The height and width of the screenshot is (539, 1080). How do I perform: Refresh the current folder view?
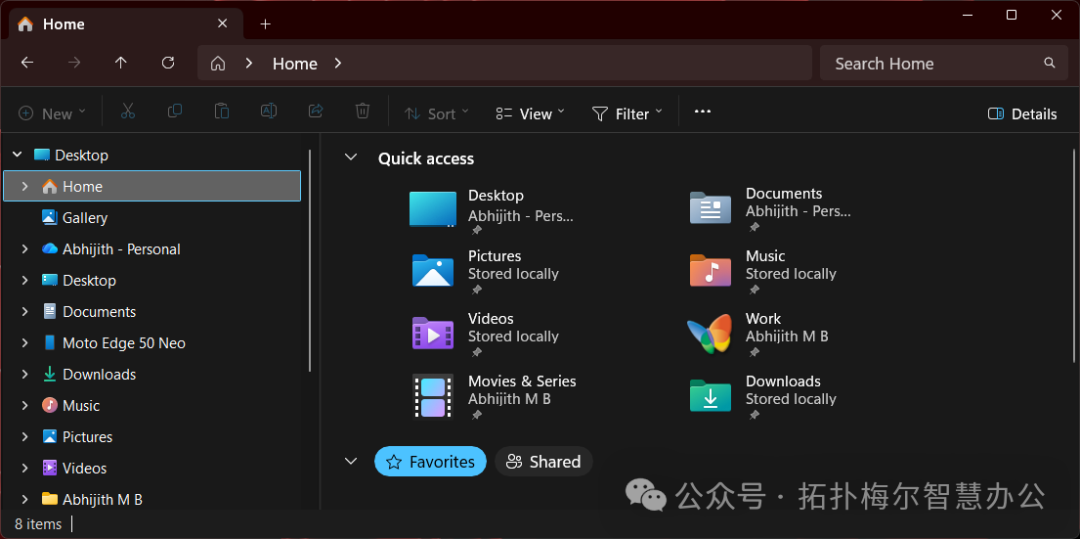point(168,63)
